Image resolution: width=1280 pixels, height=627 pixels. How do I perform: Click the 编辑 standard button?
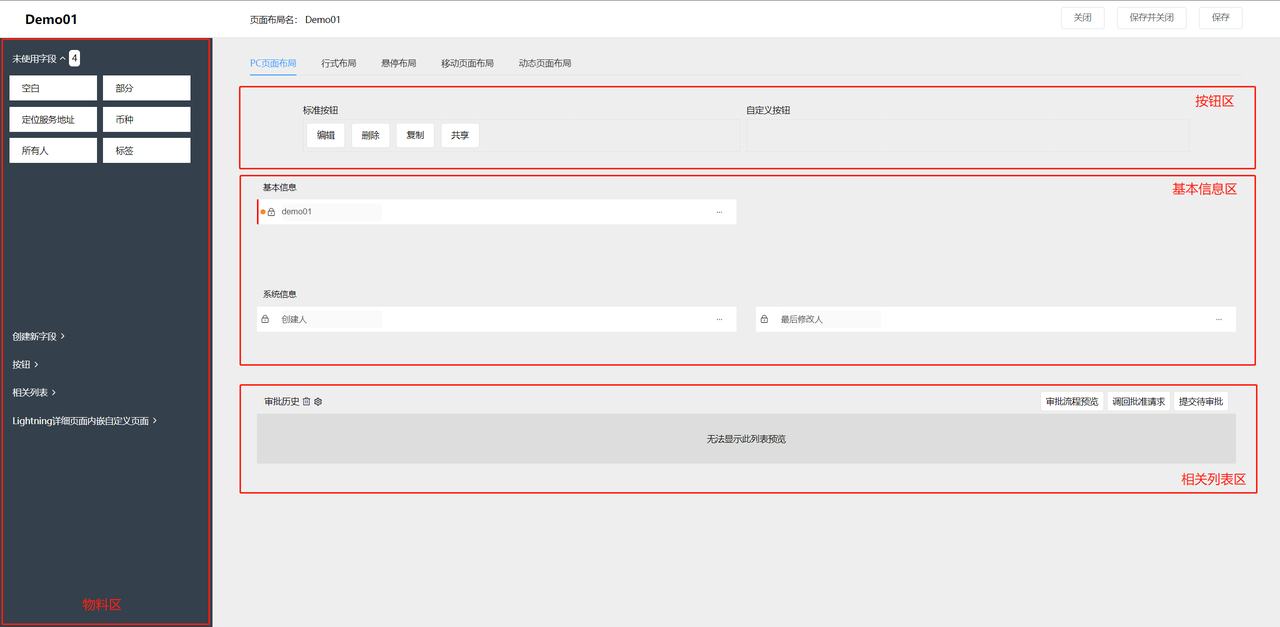[326, 136]
